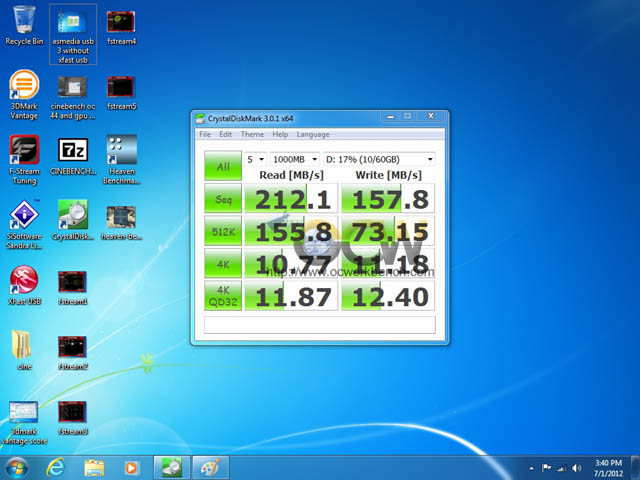Start the 512K benchmark test
The width and height of the screenshot is (640, 480).
(x=223, y=231)
